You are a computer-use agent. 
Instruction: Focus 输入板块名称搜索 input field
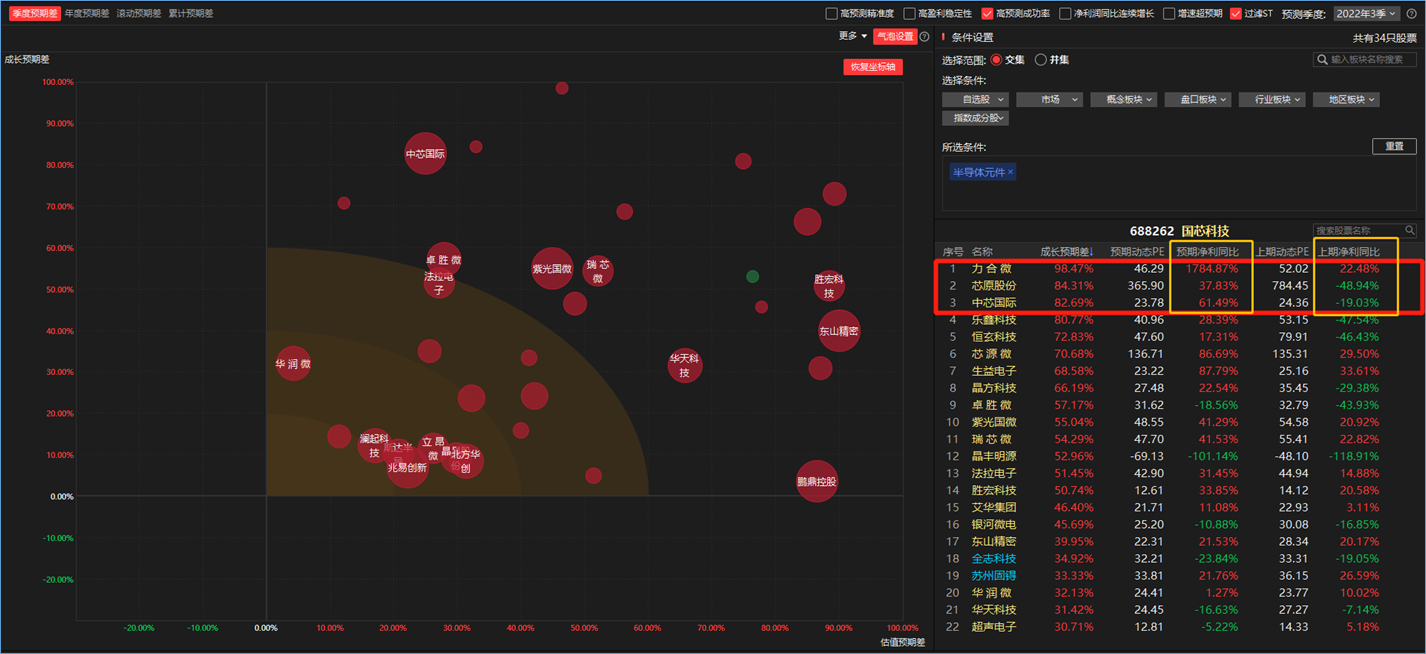[x=1365, y=60]
